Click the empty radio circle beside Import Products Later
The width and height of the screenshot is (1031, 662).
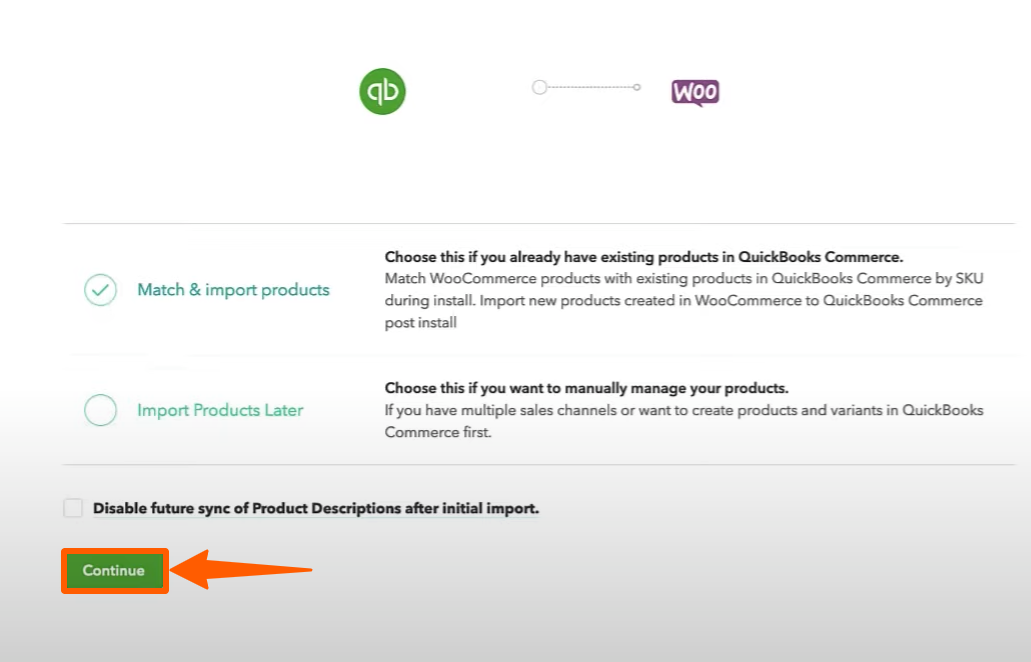tap(100, 409)
